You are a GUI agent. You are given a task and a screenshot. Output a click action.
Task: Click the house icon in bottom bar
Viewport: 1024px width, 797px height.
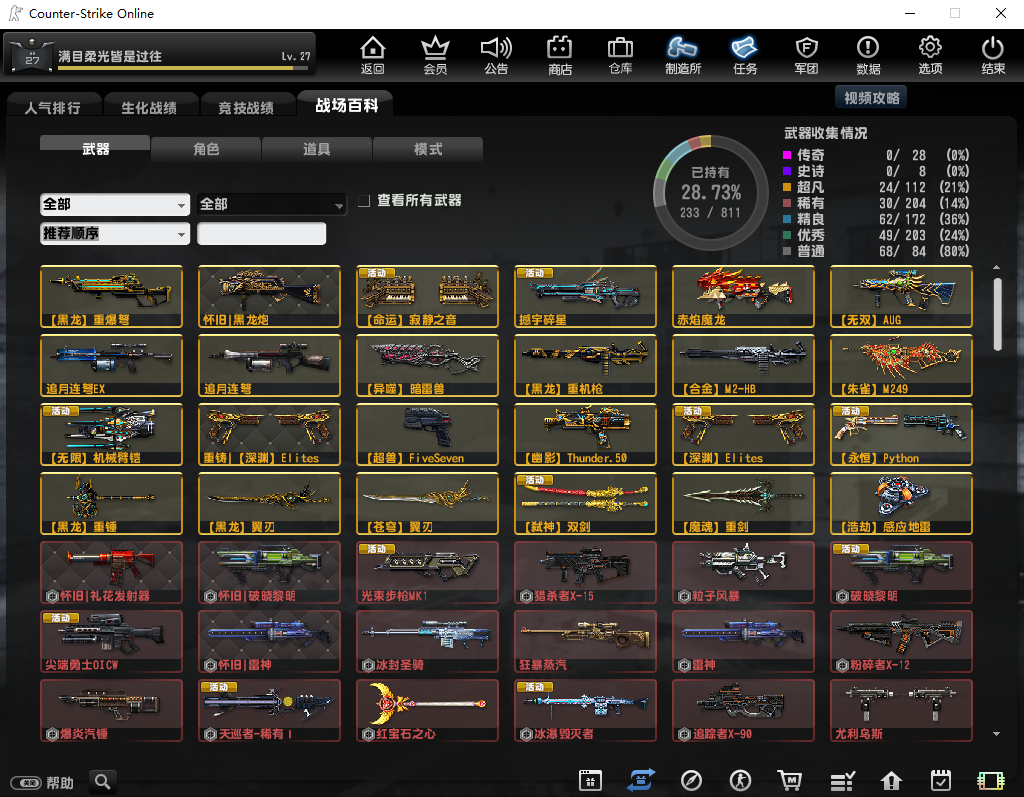coord(891,781)
